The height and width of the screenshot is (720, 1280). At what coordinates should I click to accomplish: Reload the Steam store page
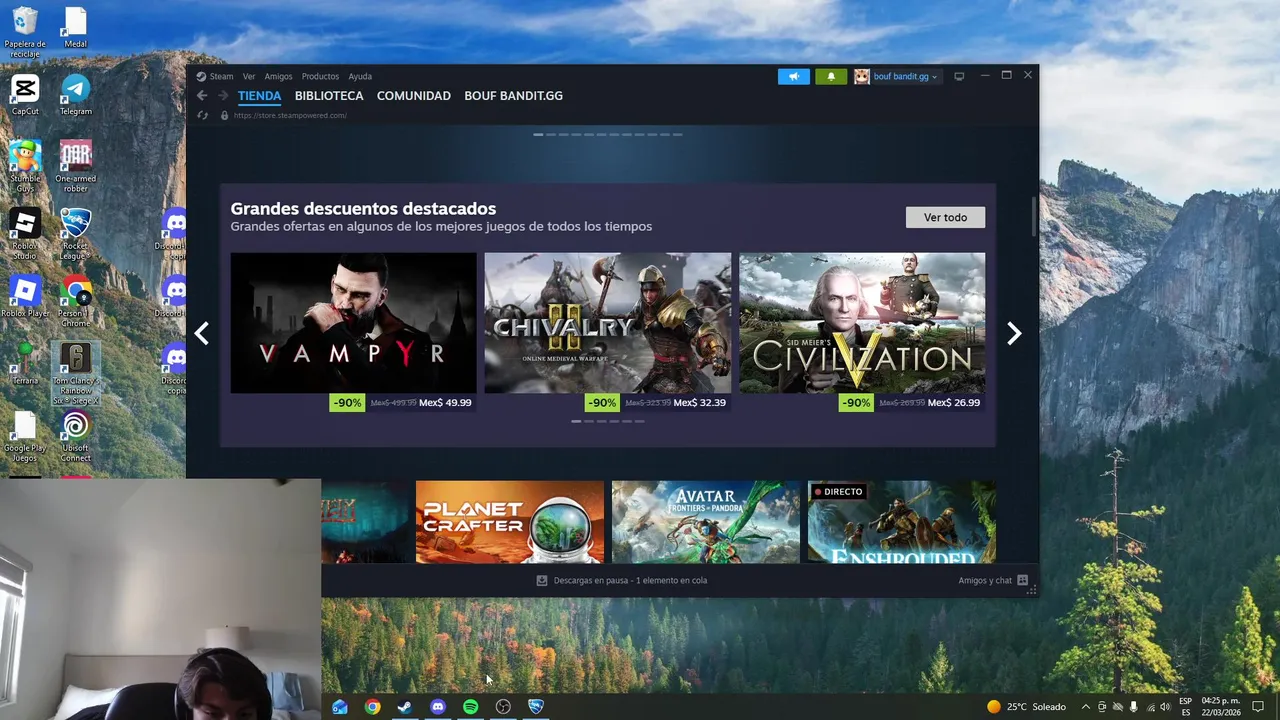[202, 115]
